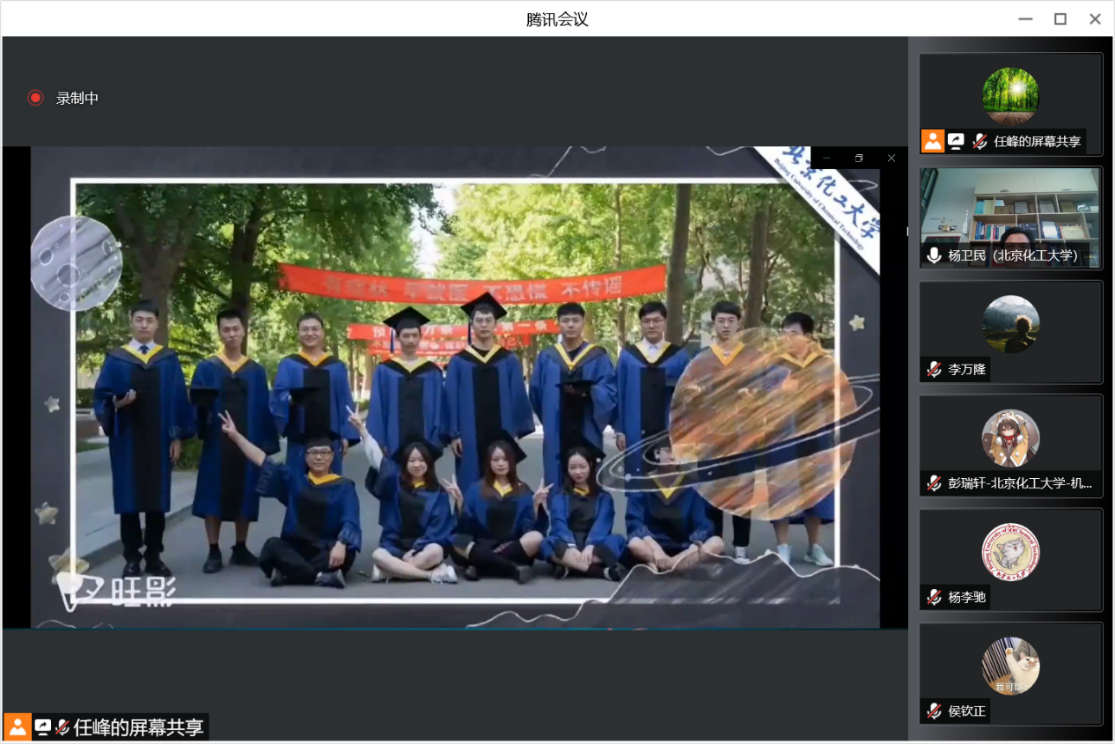Click the 腾讯会议 title bar text
Image resolution: width=1115 pixels, height=744 pixels.
pos(557,19)
